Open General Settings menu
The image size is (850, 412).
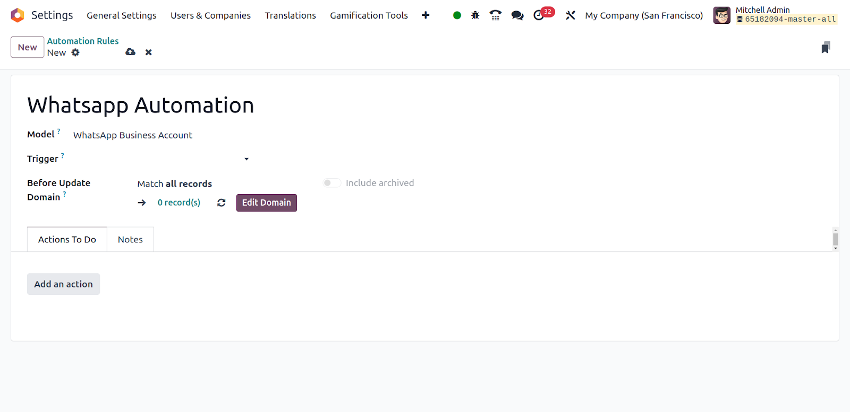click(x=121, y=16)
